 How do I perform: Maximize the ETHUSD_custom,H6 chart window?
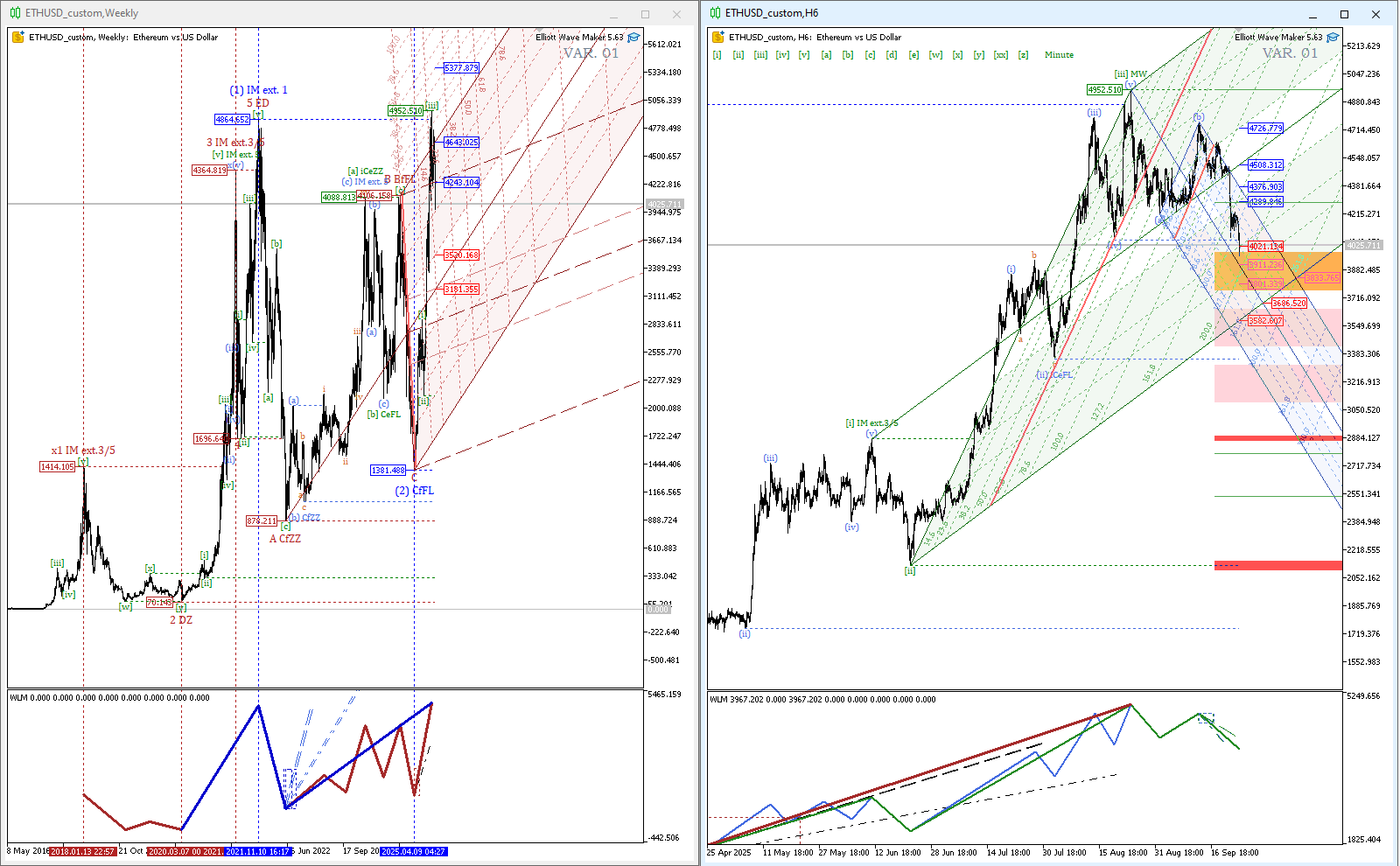click(1344, 14)
